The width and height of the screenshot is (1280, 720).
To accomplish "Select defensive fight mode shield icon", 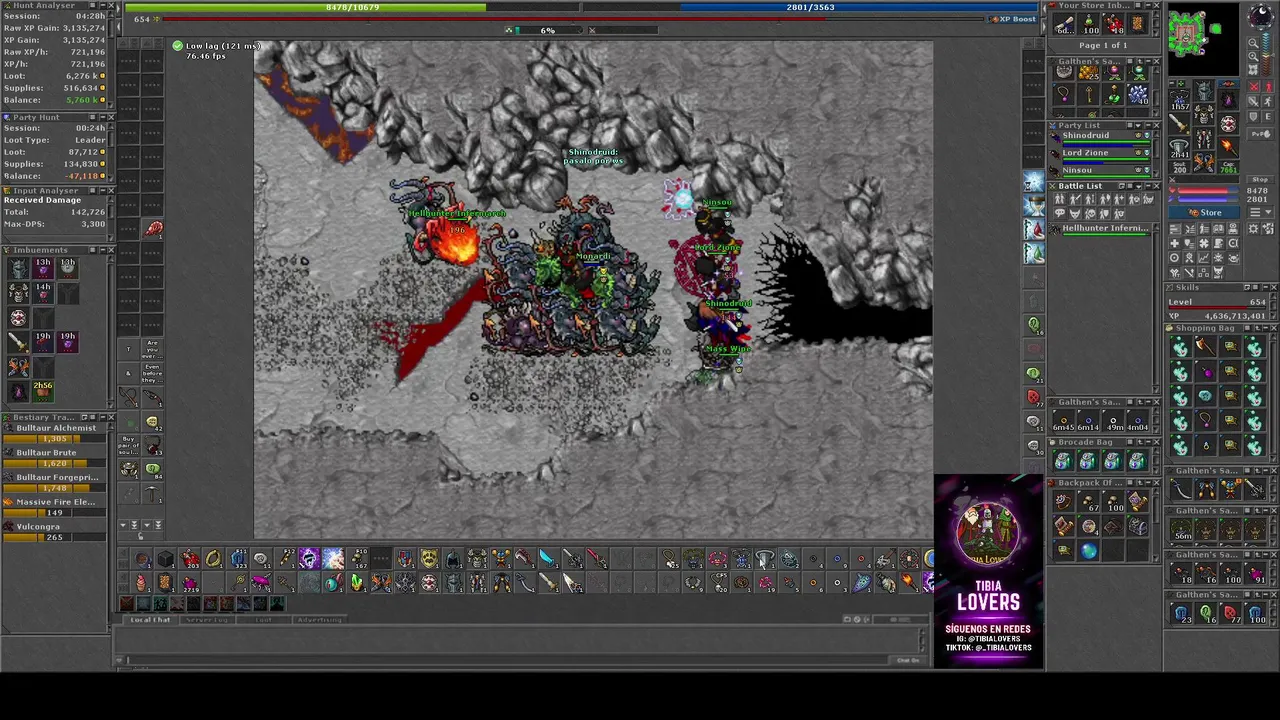I will pyautogui.click(x=1254, y=117).
